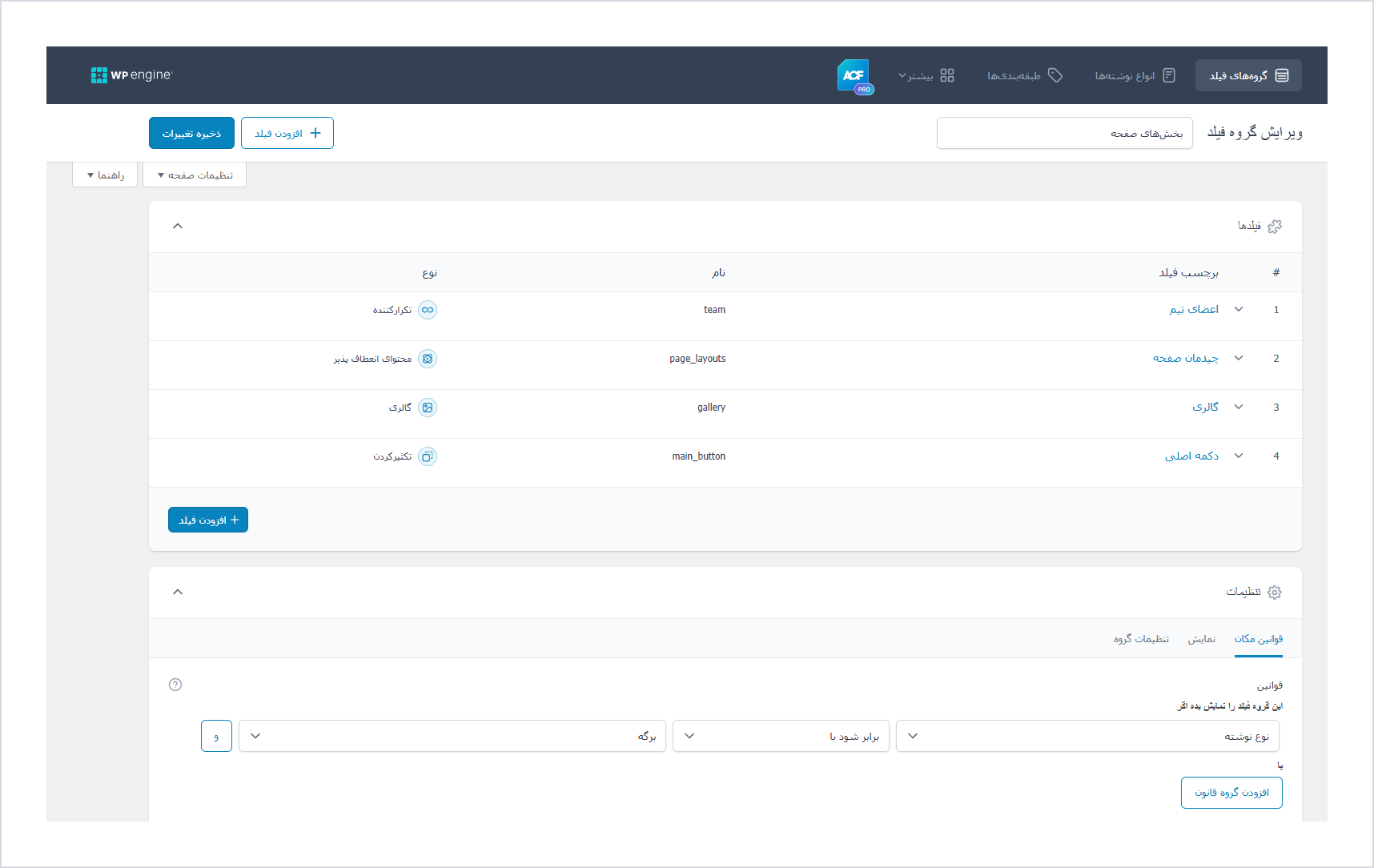Click the help question mark icon in rules
Viewport: 1374px width, 868px height.
pos(175,685)
